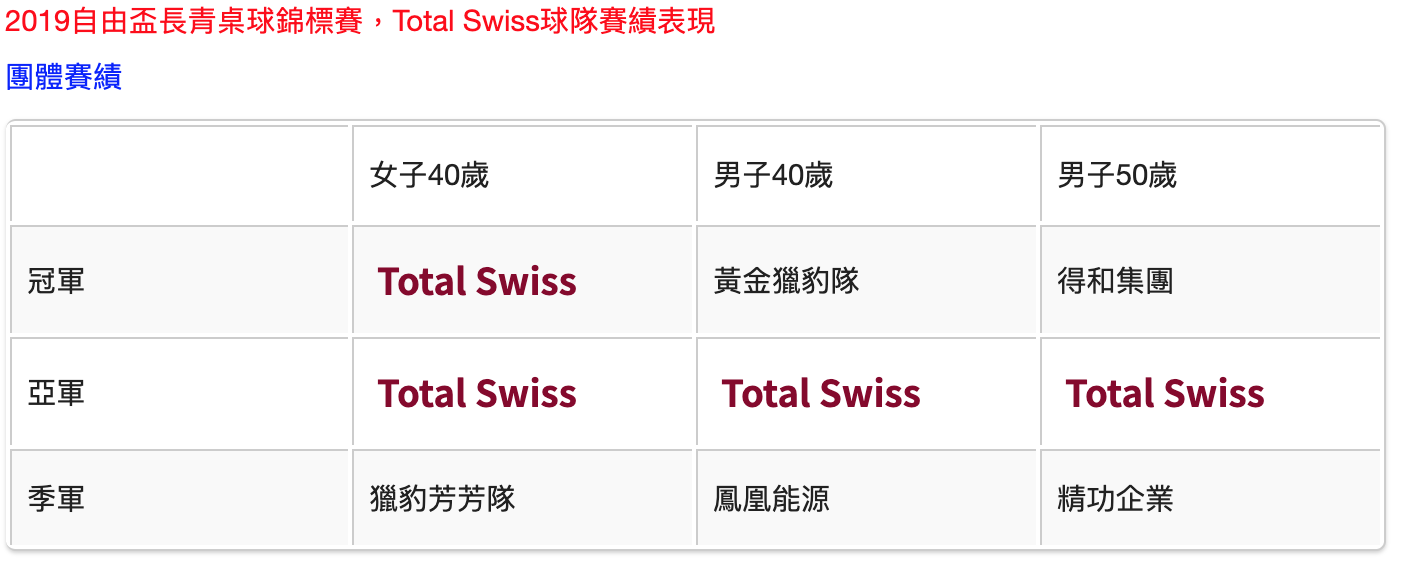This screenshot has width=1402, height=562.
Task: Click Total Swiss球隊賽績表現 in the red heading
Action: [554, 22]
